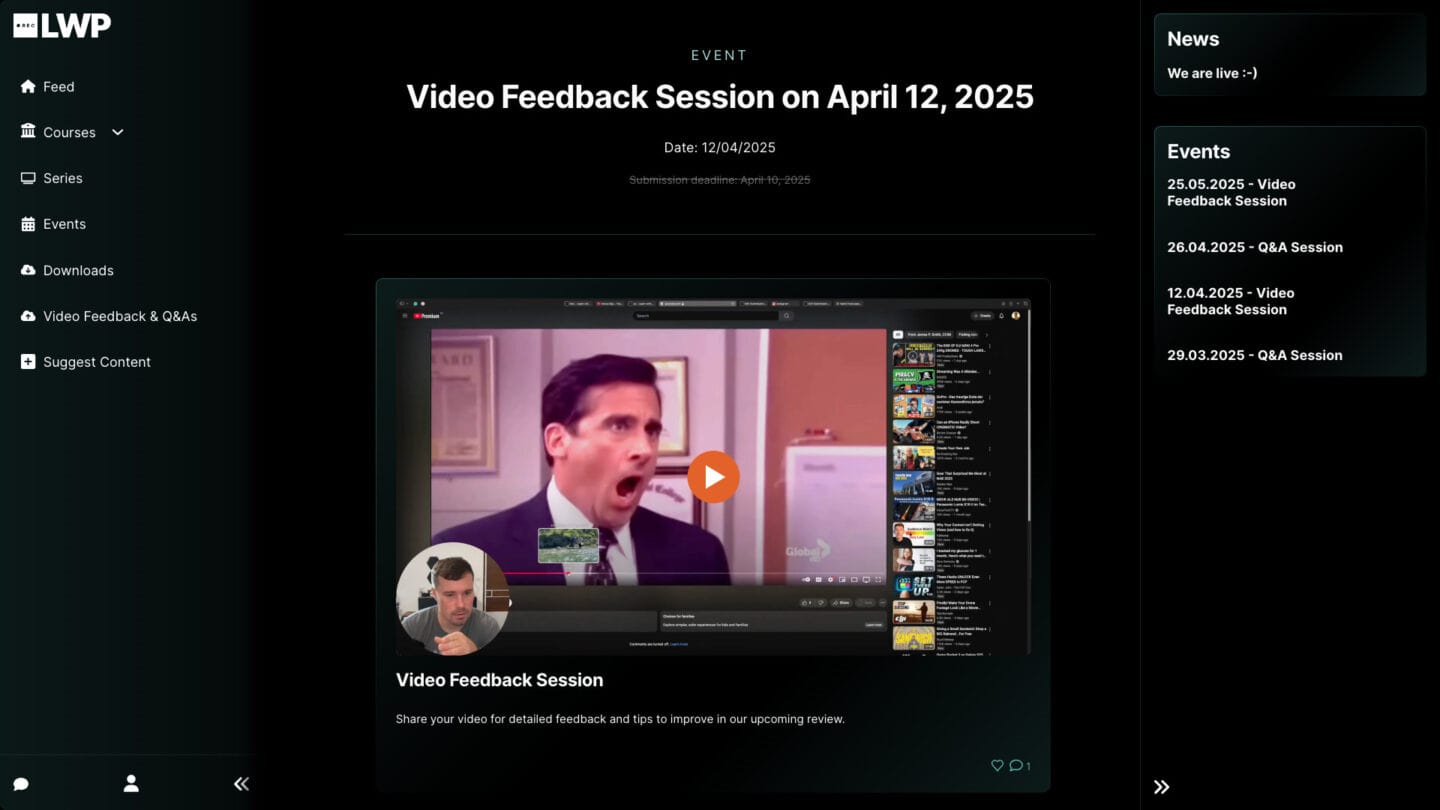
Task: Open the 29.03.2025 Q&A Session event
Action: point(1255,355)
